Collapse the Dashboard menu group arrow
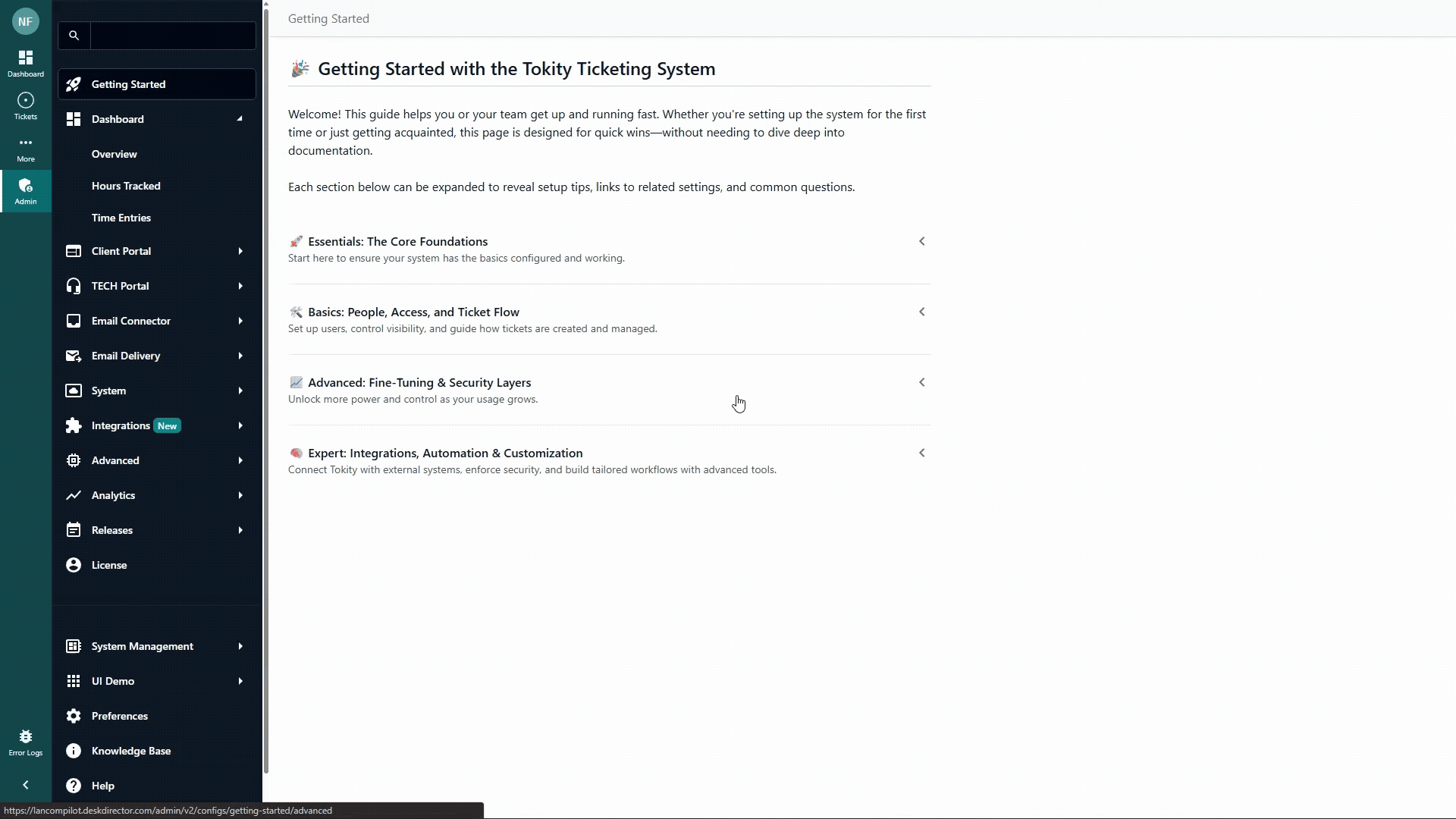1456x819 pixels. 240,119
